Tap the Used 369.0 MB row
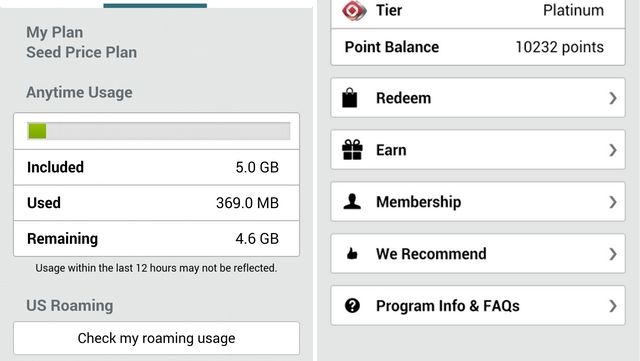Viewport: 640px width, 361px height. pyautogui.click(x=156, y=203)
